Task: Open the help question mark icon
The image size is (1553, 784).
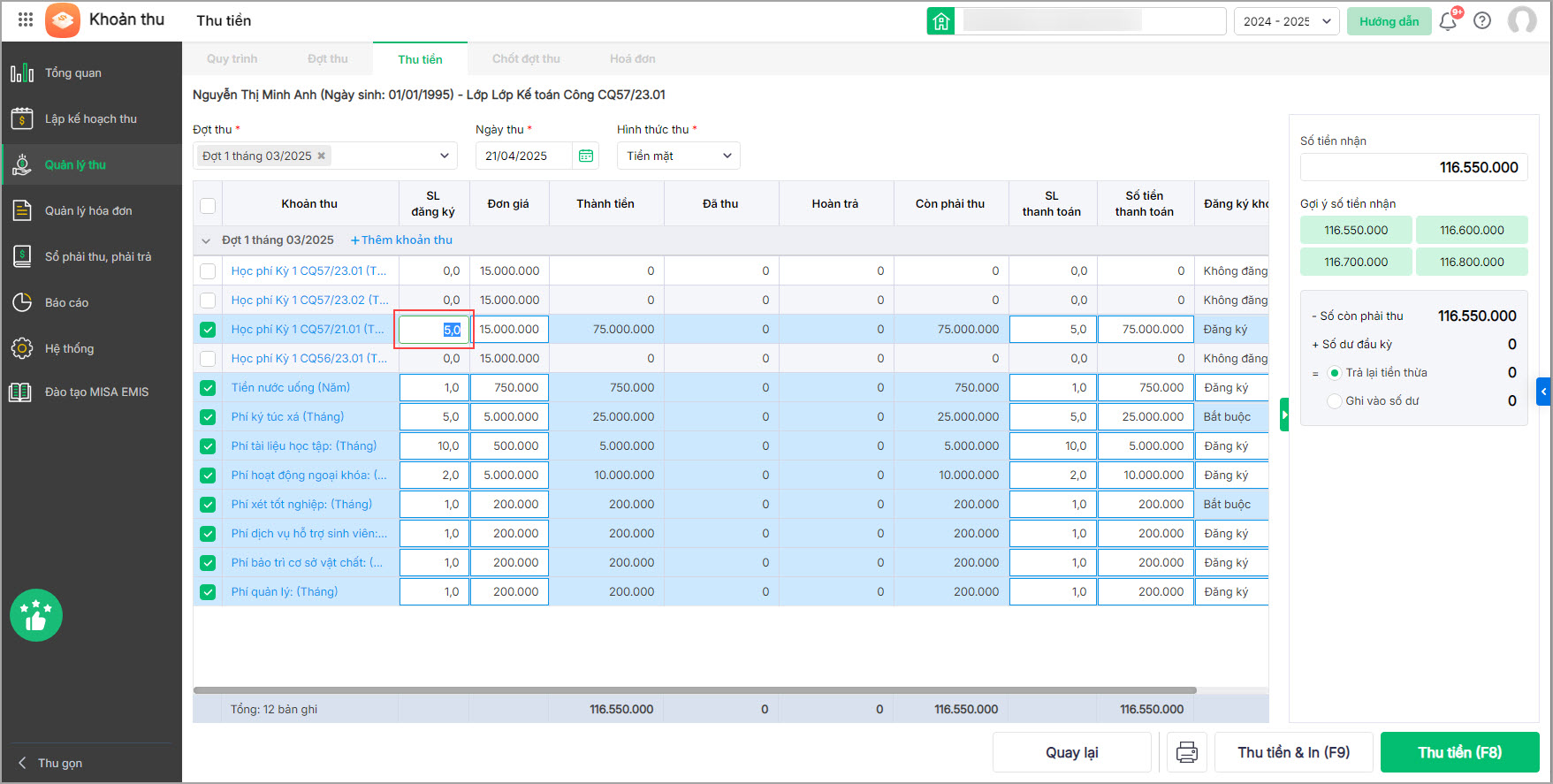Action: 1482,21
